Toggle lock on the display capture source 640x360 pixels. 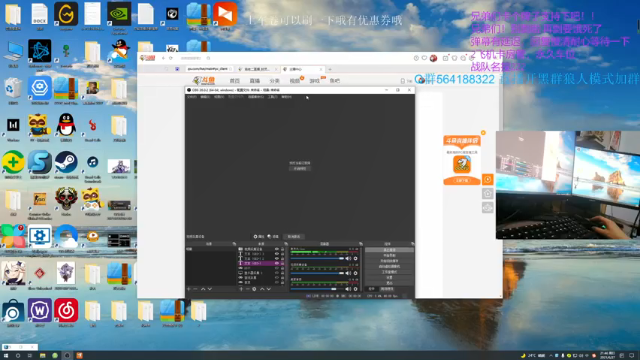(282, 273)
